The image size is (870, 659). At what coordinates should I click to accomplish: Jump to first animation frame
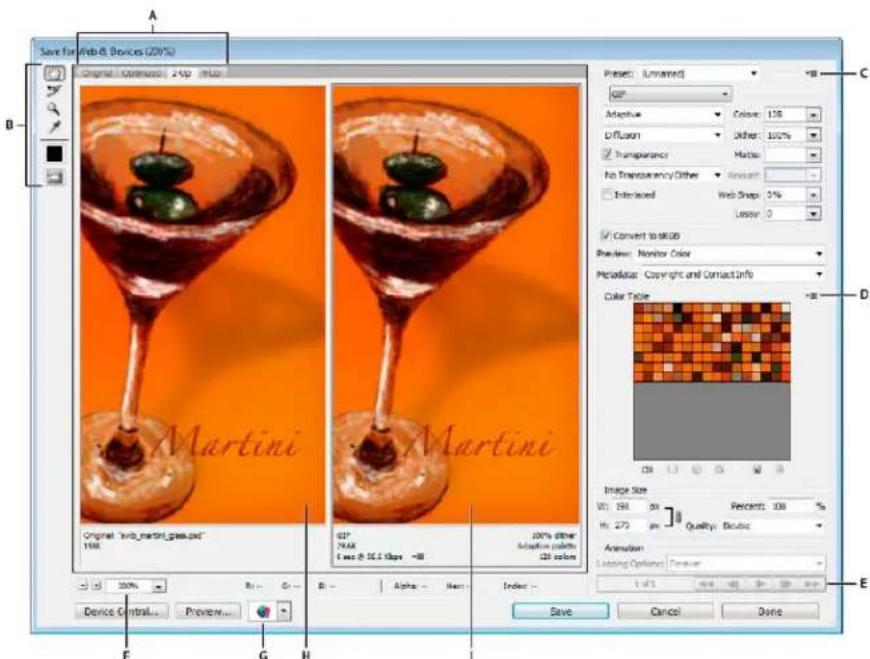(x=706, y=584)
